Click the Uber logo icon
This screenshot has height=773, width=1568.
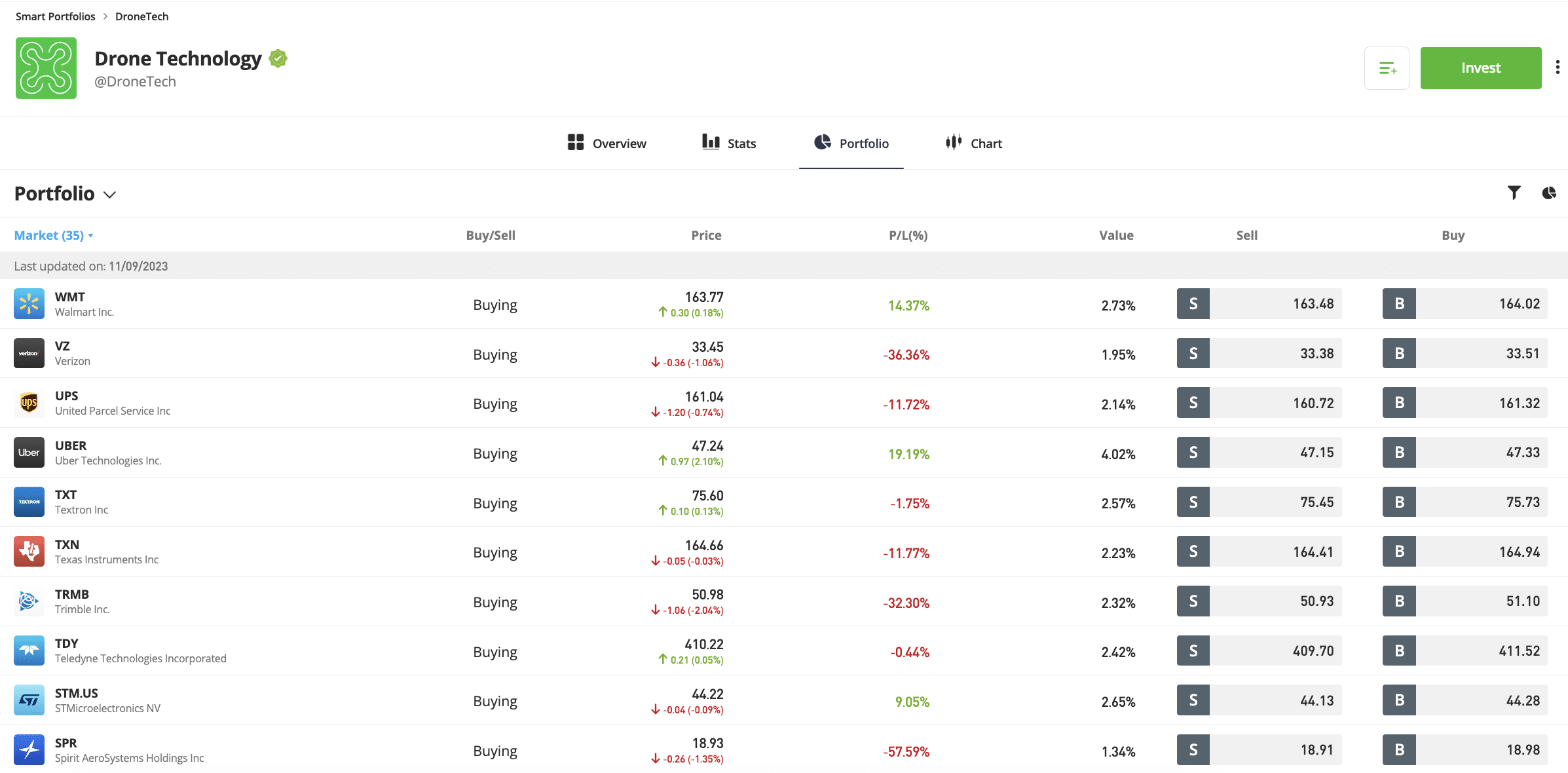pyautogui.click(x=29, y=453)
